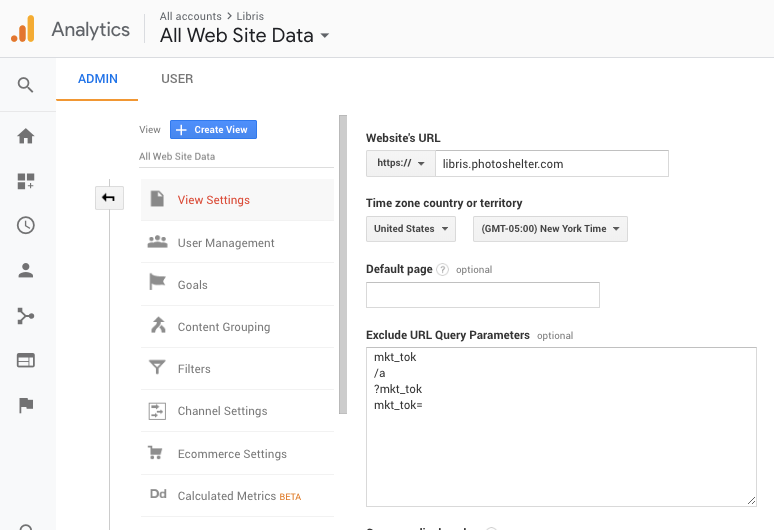Image resolution: width=774 pixels, height=530 pixels.
Task: Select View Settings menu item
Action: [237, 200]
